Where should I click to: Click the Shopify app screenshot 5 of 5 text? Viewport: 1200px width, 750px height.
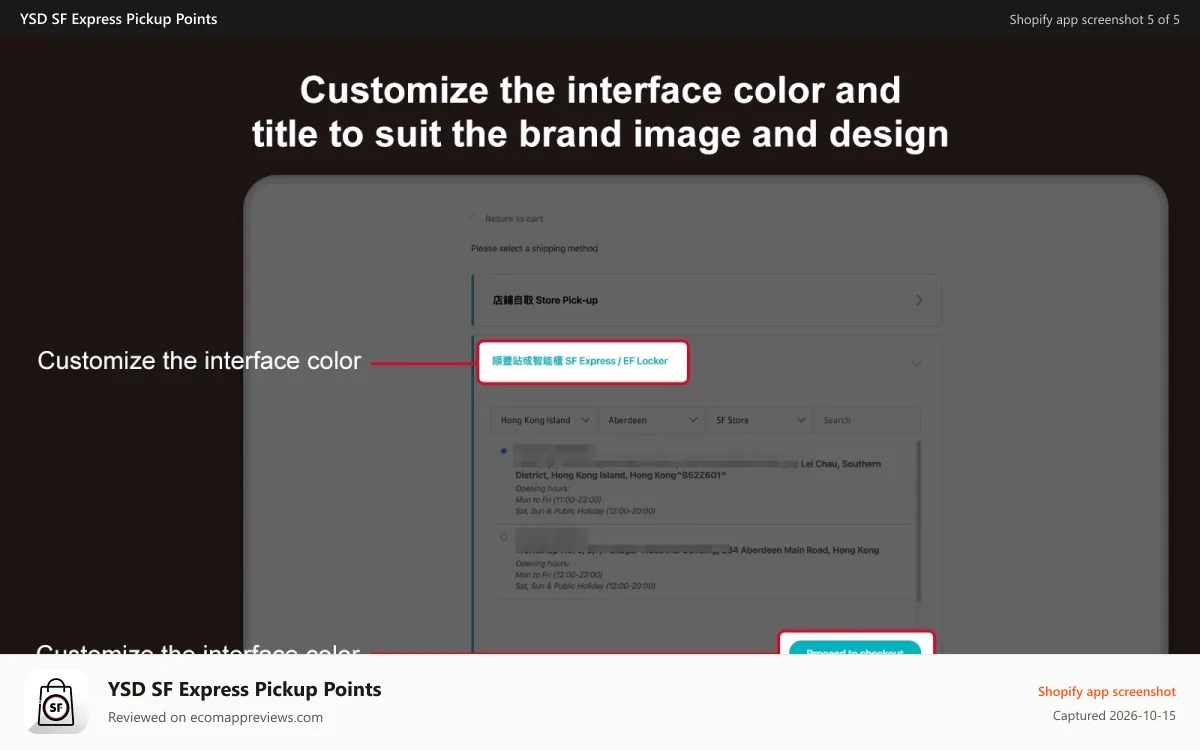pos(1095,19)
